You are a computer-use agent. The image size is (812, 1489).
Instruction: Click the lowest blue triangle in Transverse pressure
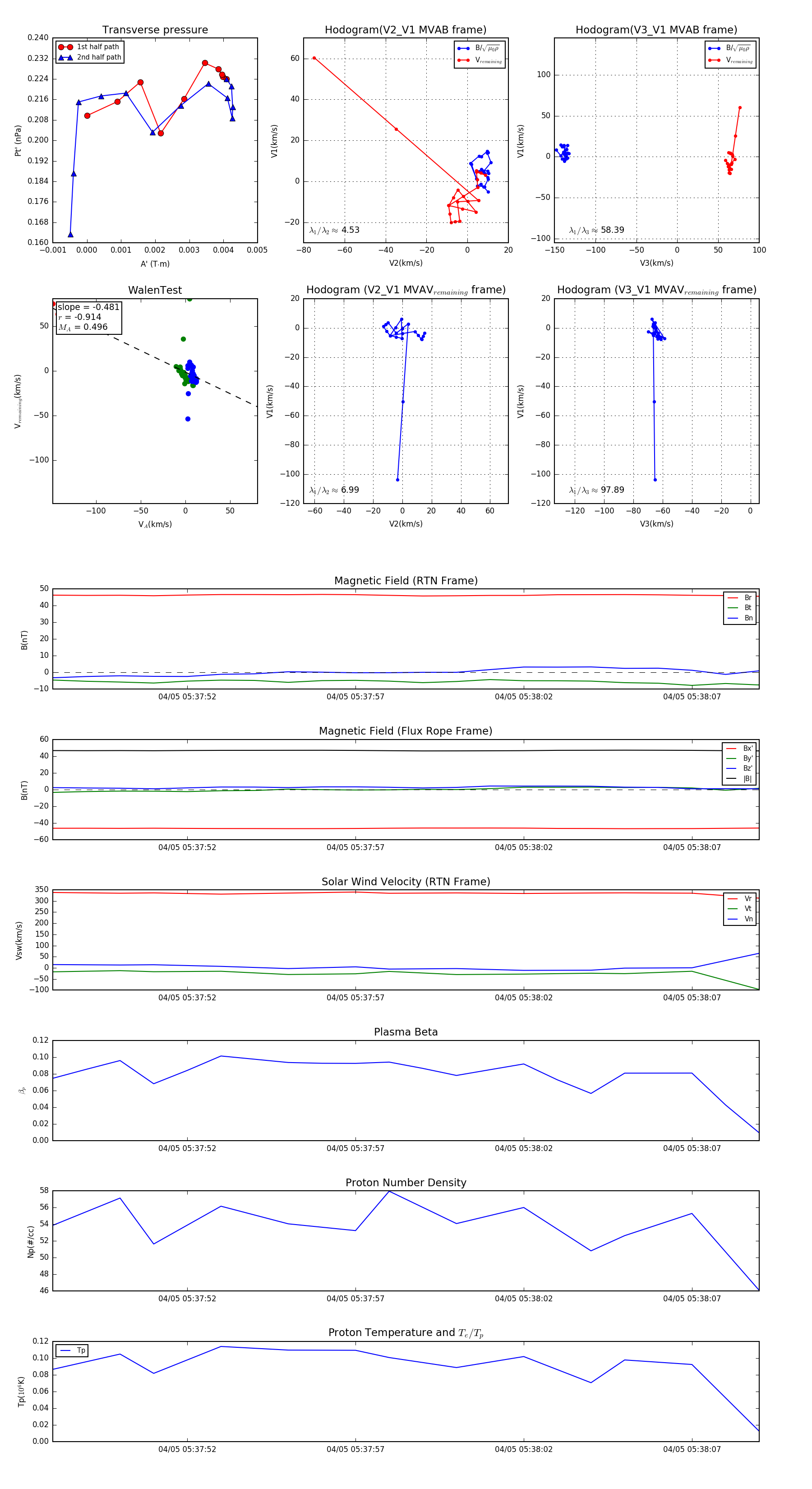pyautogui.click(x=70, y=235)
